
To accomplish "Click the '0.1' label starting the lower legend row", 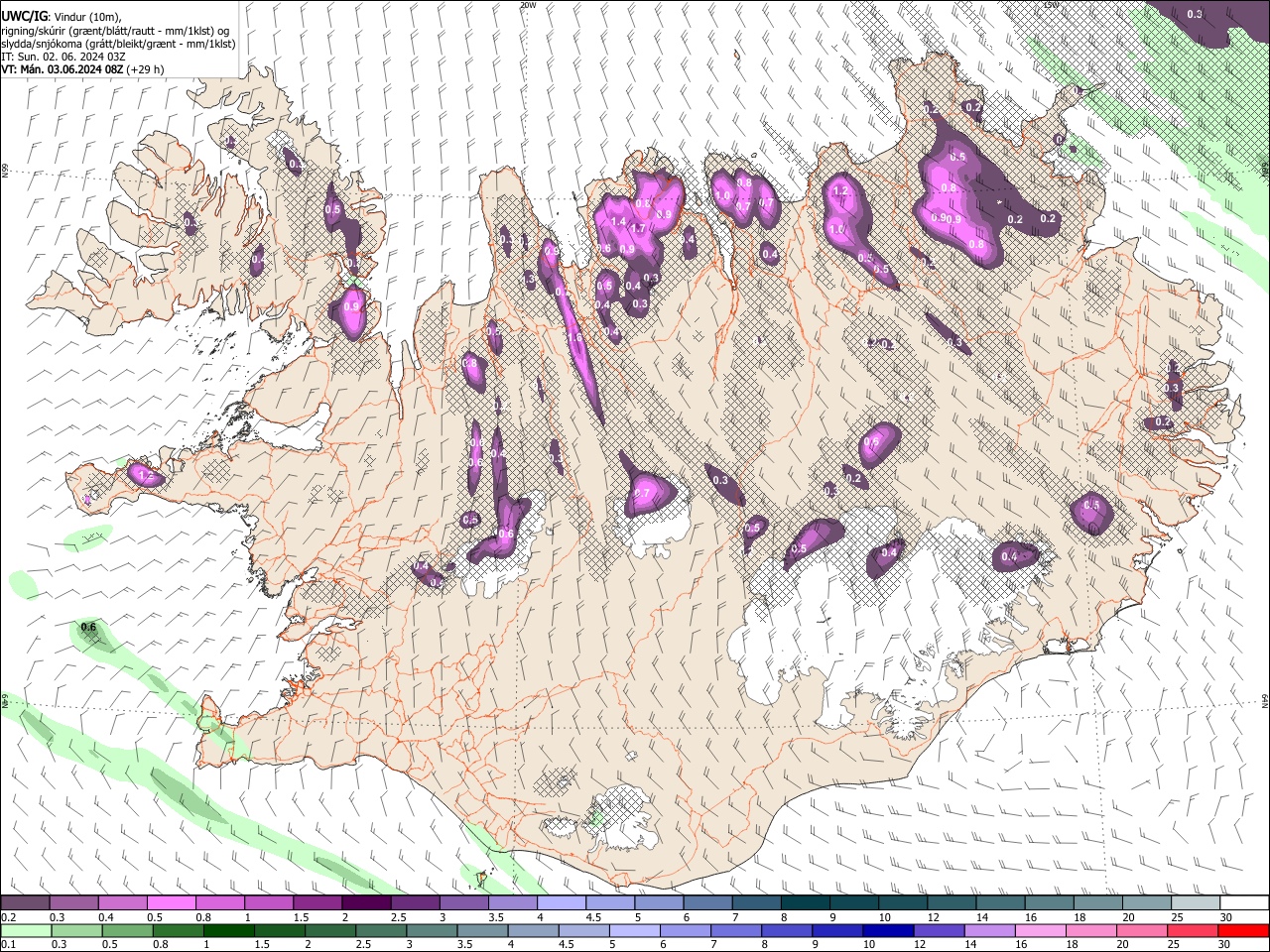I will point(7,945).
